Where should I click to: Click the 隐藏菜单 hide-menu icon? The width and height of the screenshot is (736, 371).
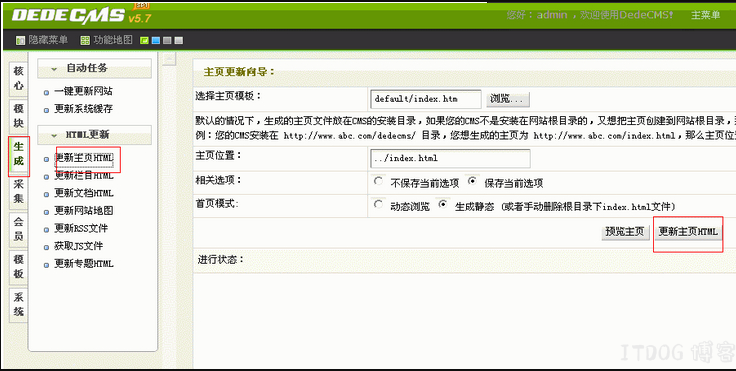(20, 41)
